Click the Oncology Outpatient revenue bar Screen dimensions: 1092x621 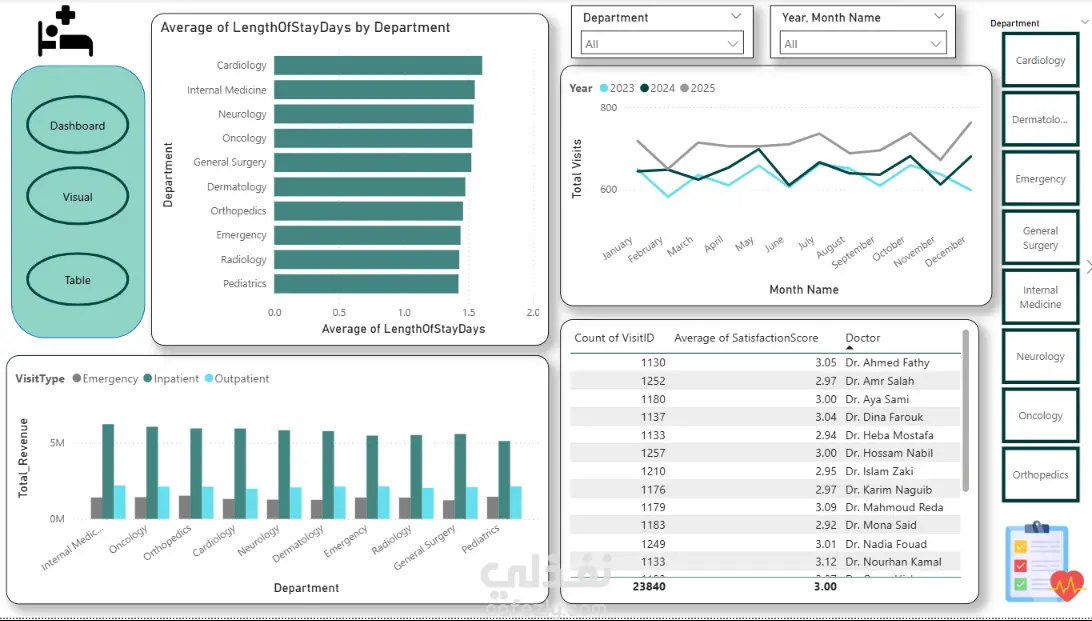pos(164,503)
